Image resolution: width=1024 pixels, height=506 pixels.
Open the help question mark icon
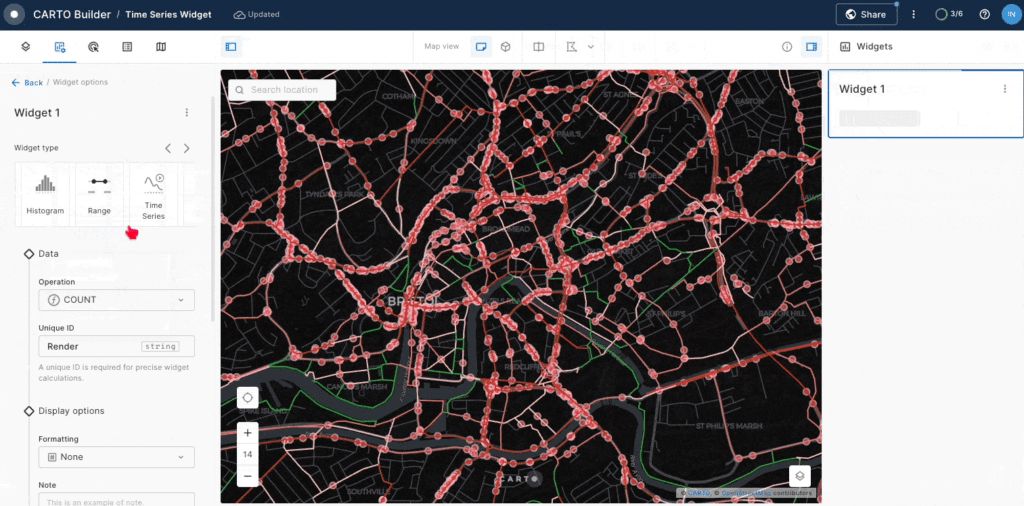pyautogui.click(x=985, y=14)
